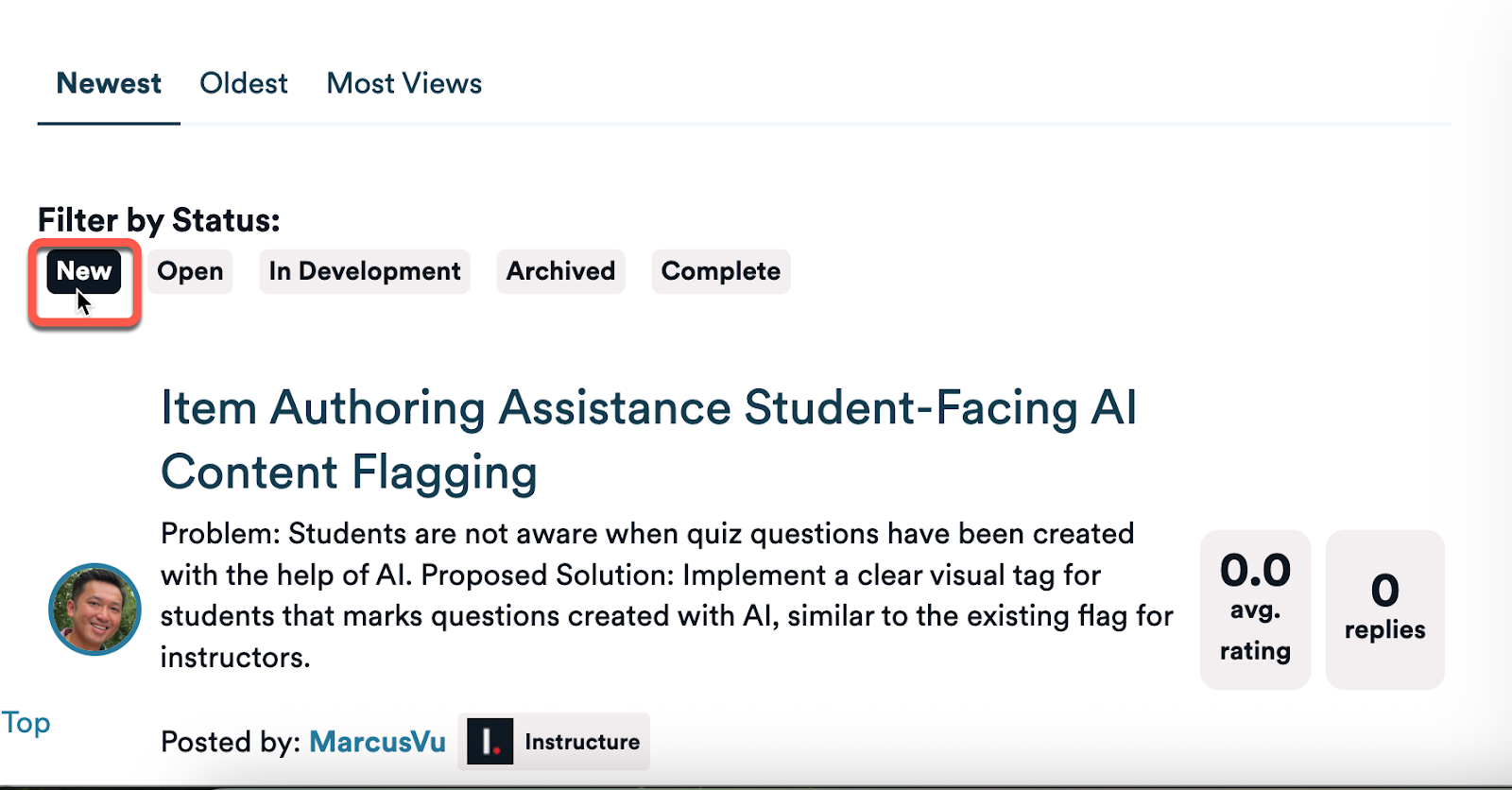Click the Posted by label text
Viewport: 1512px width, 790px height.
point(231,742)
